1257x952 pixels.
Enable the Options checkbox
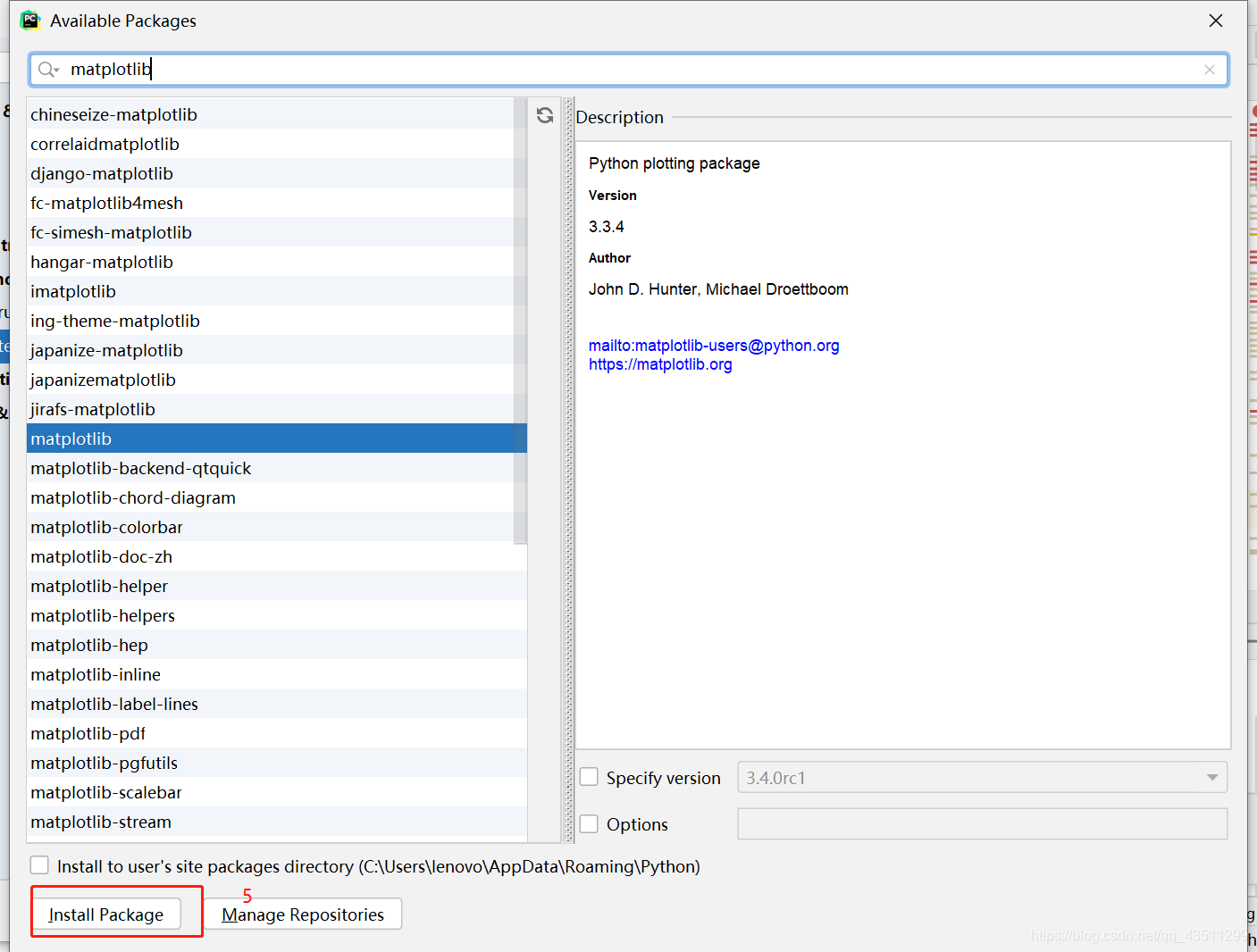point(589,823)
